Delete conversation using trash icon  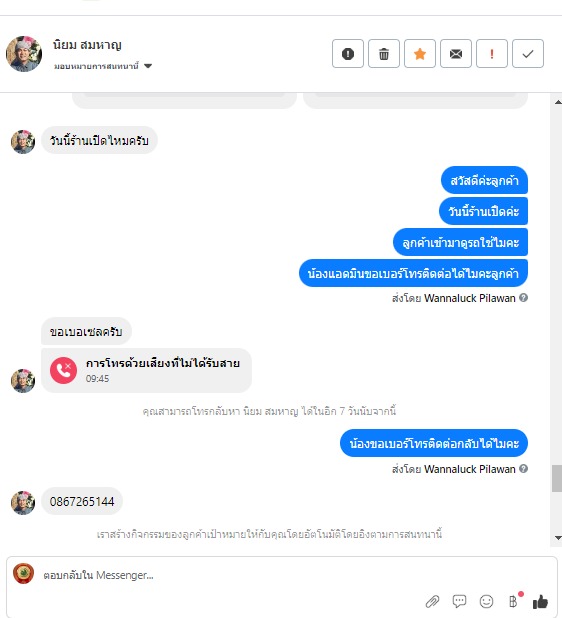pos(384,54)
